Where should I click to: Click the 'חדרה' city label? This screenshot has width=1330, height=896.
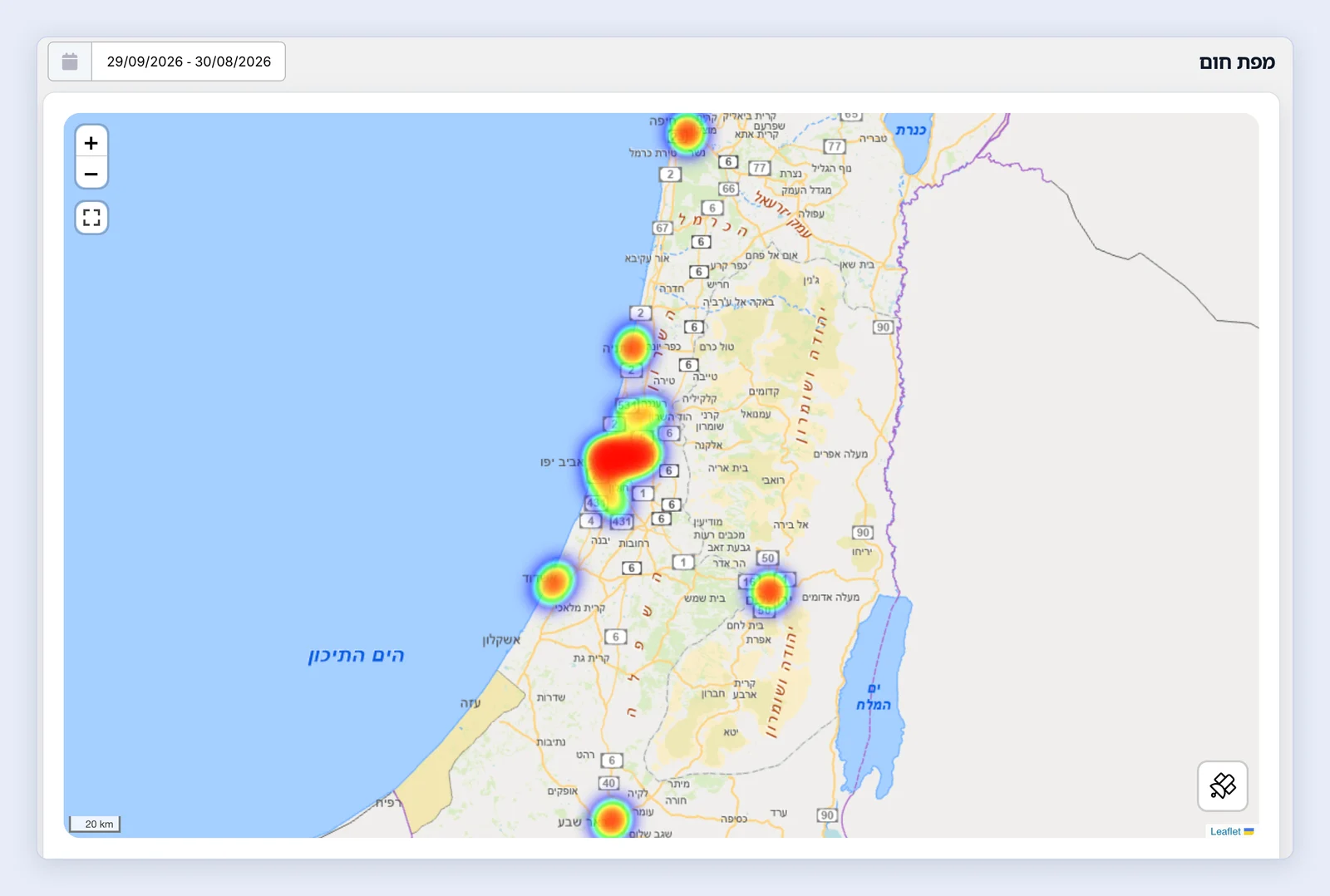[x=672, y=288]
